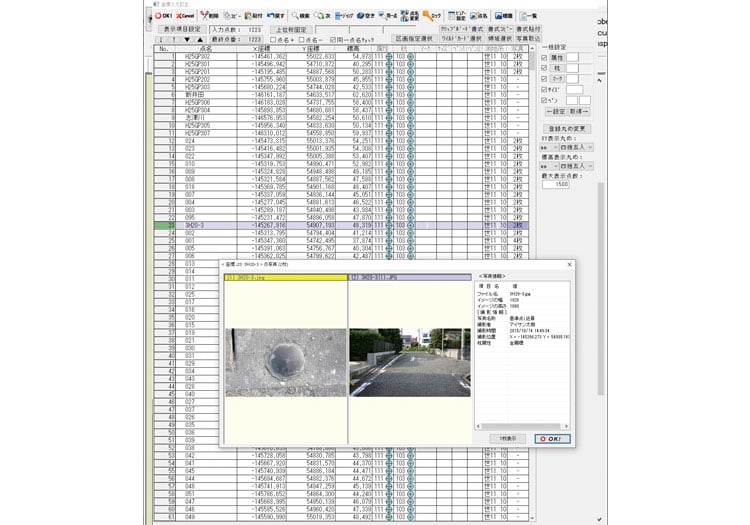Open the XY表示丸め 四捨五入 rounding dropdown
This screenshot has height=525, width=750.
click(x=576, y=147)
